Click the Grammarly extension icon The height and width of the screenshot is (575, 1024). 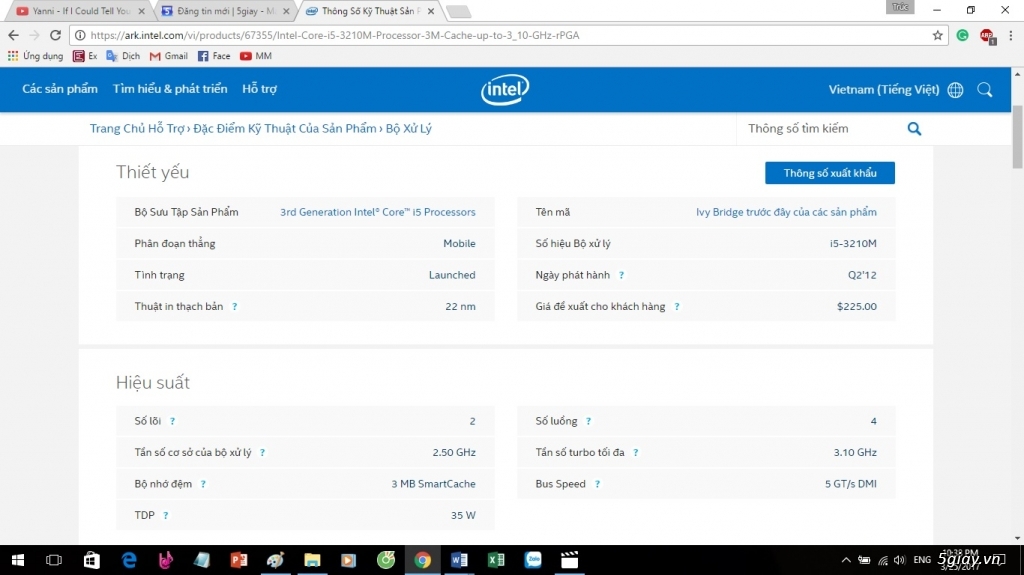[963, 35]
